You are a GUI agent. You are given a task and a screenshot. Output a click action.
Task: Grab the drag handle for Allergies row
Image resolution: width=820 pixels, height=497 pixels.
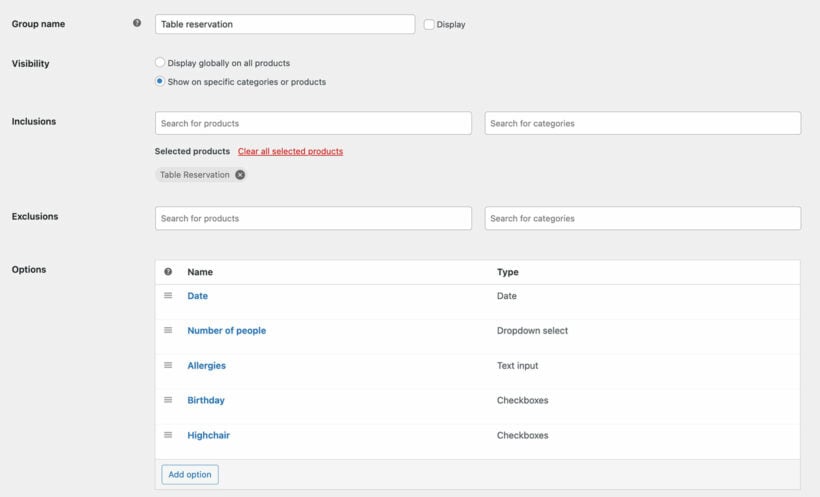(168, 365)
